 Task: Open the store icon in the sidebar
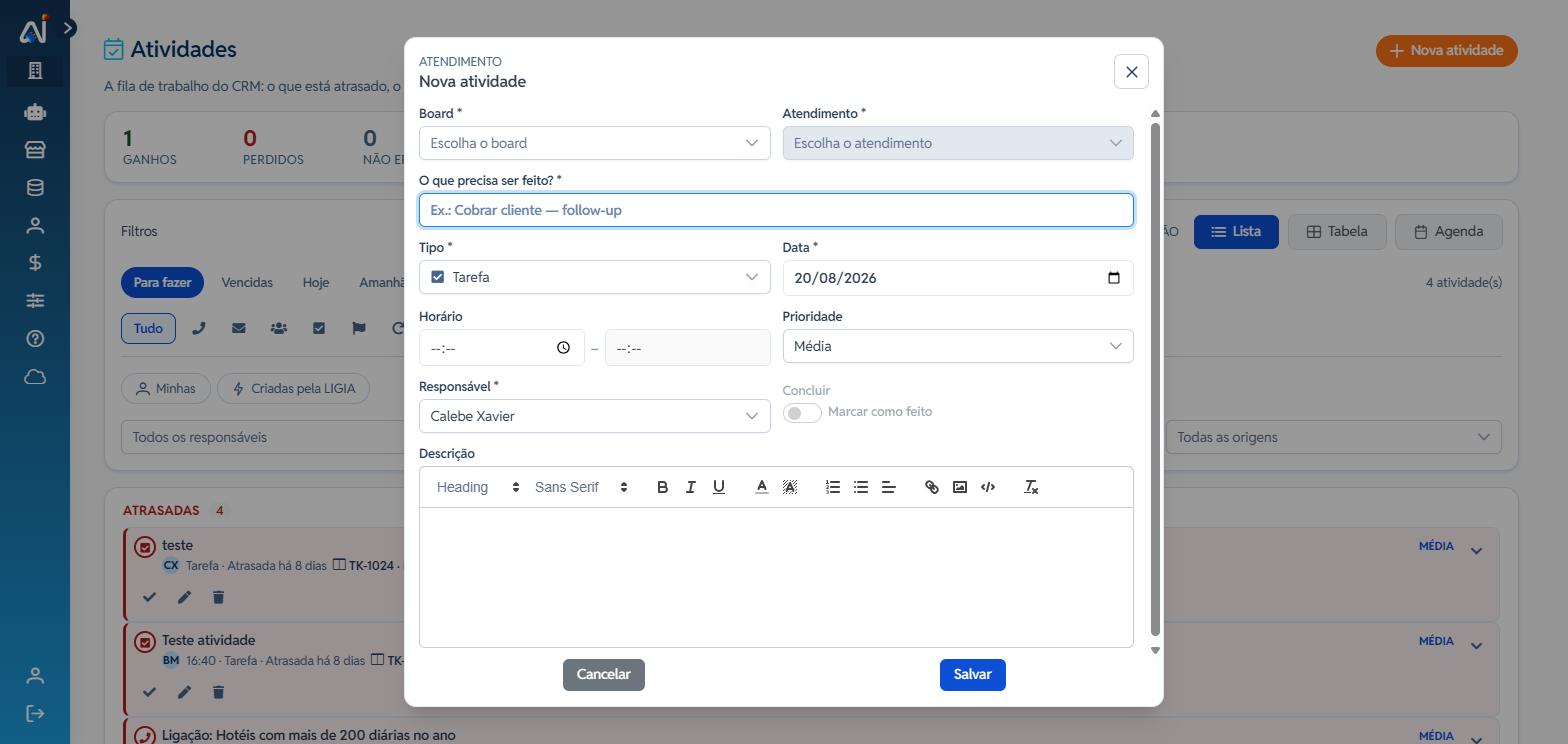[x=35, y=150]
